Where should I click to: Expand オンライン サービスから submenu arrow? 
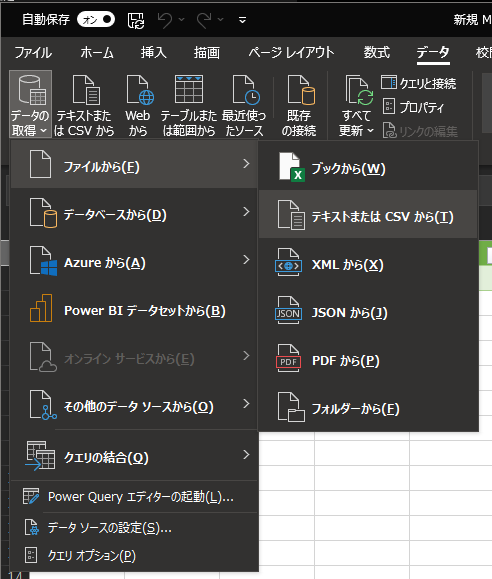[246, 356]
